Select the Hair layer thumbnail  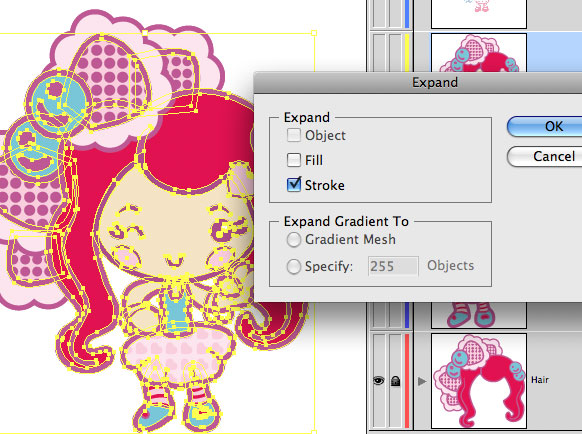pos(479,381)
